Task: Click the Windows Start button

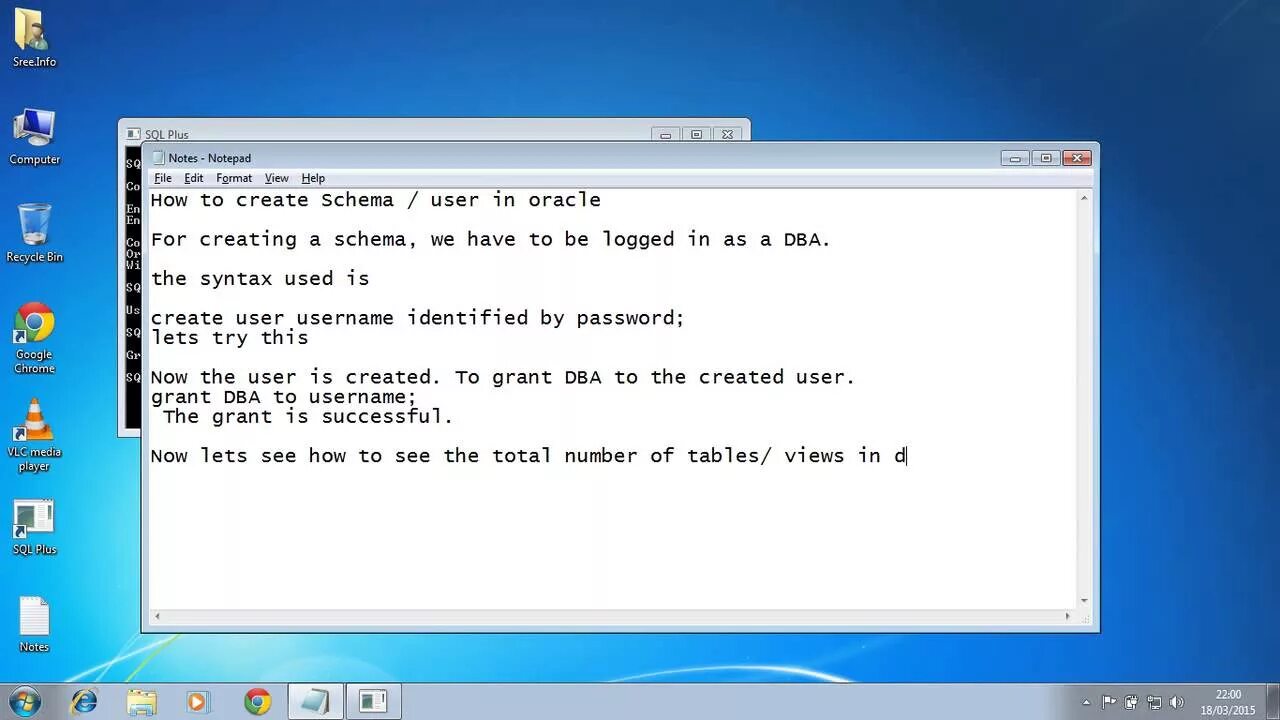Action: pyautogui.click(x=23, y=701)
